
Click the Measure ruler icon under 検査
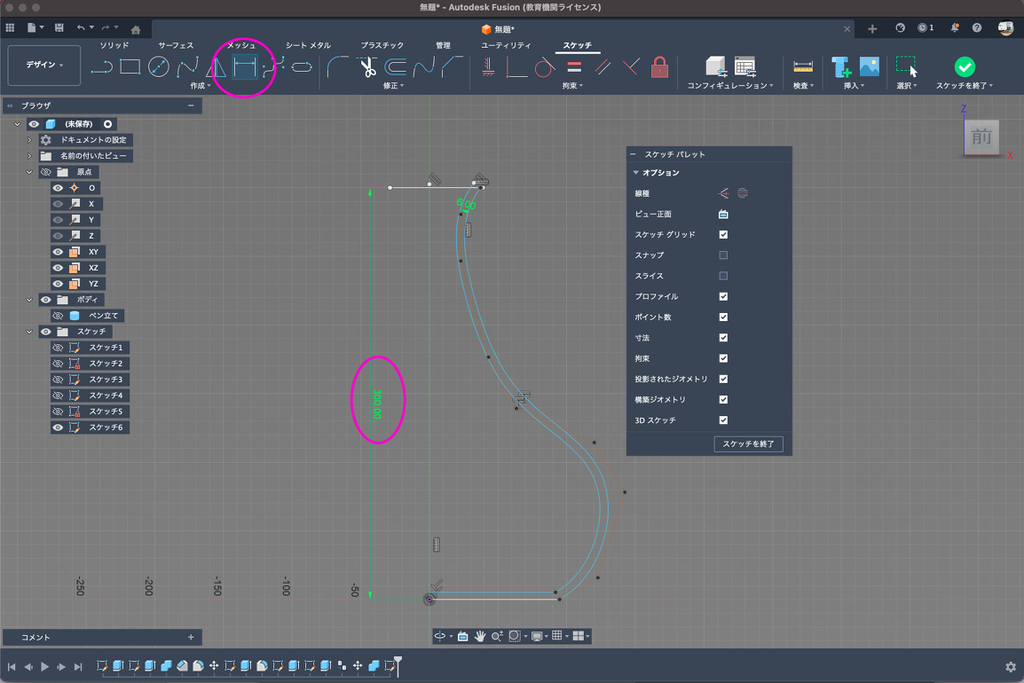[x=802, y=67]
